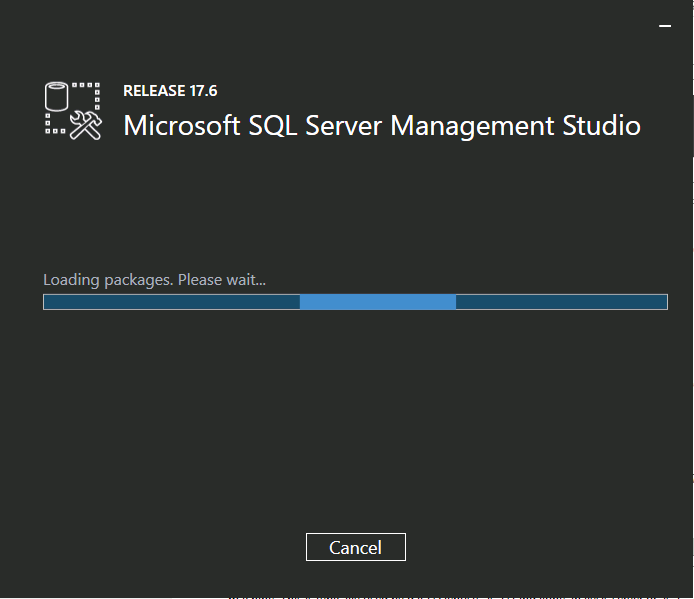Click the Microsoft SQL Server Management Studio title
The height and width of the screenshot is (599, 694).
382,126
